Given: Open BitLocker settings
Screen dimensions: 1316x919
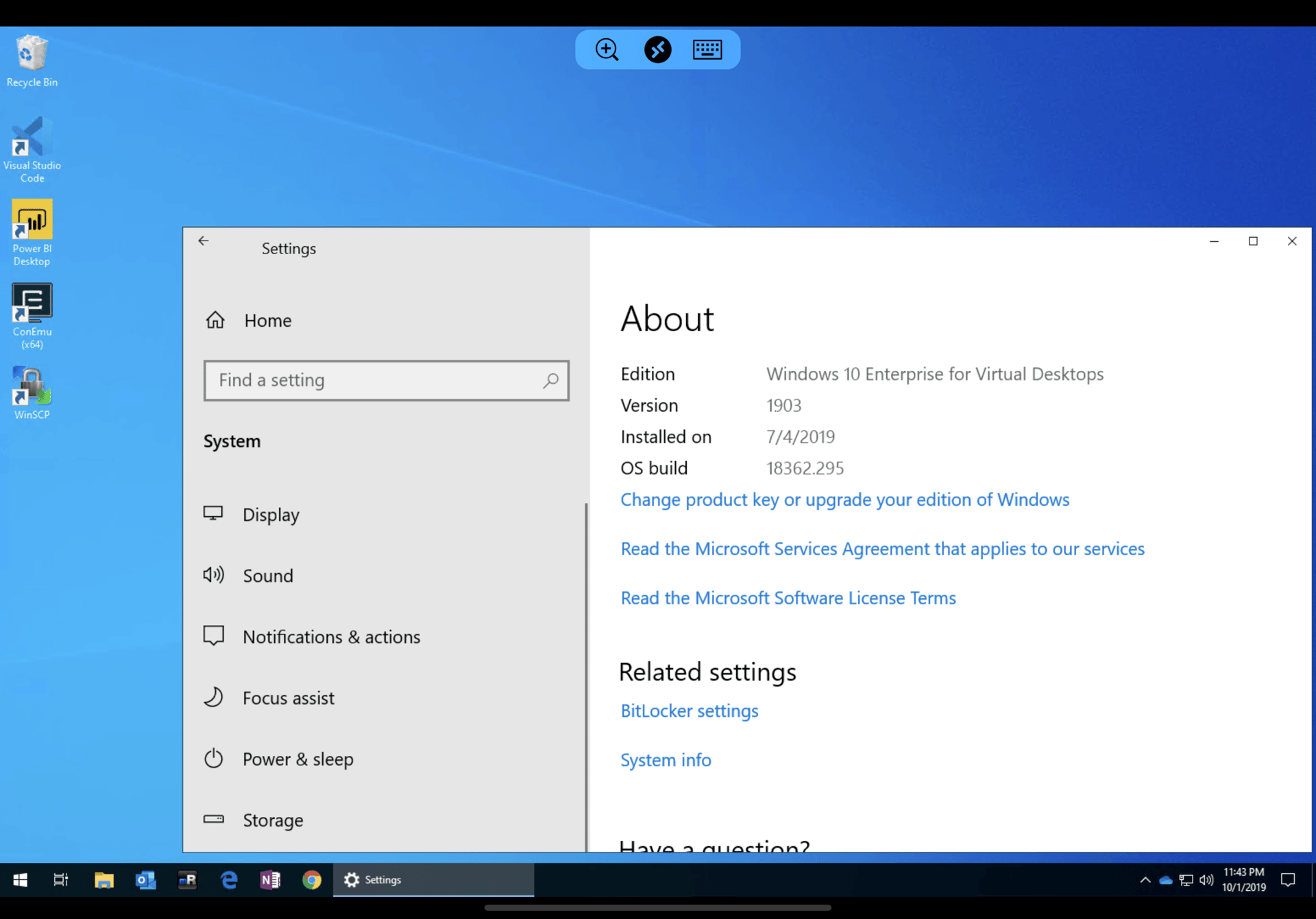Looking at the screenshot, I should click(x=689, y=711).
